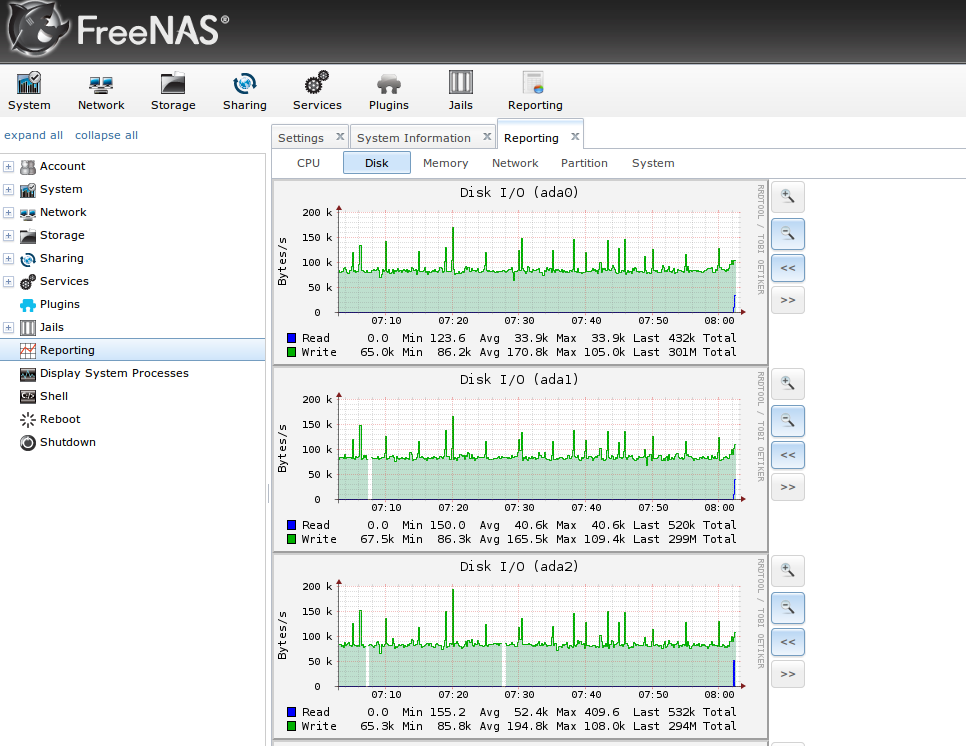
Task: Step ada2 graph forward in time
Action: (x=788, y=674)
